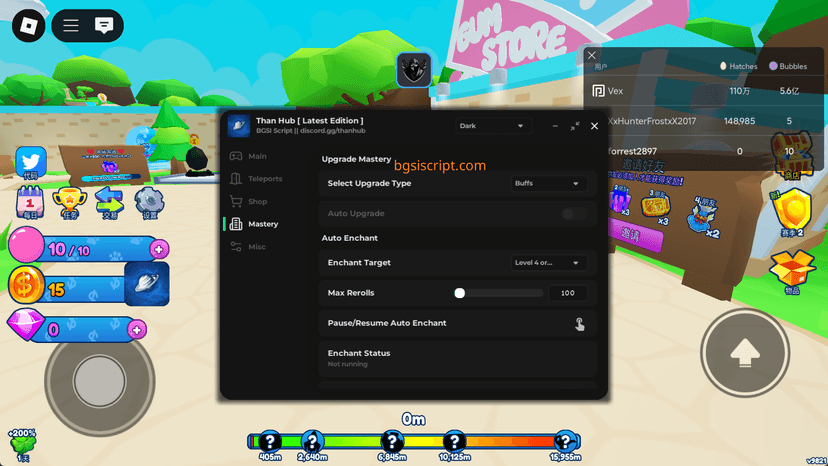Expand the Select Upgrade Type dropdown

[548, 184]
